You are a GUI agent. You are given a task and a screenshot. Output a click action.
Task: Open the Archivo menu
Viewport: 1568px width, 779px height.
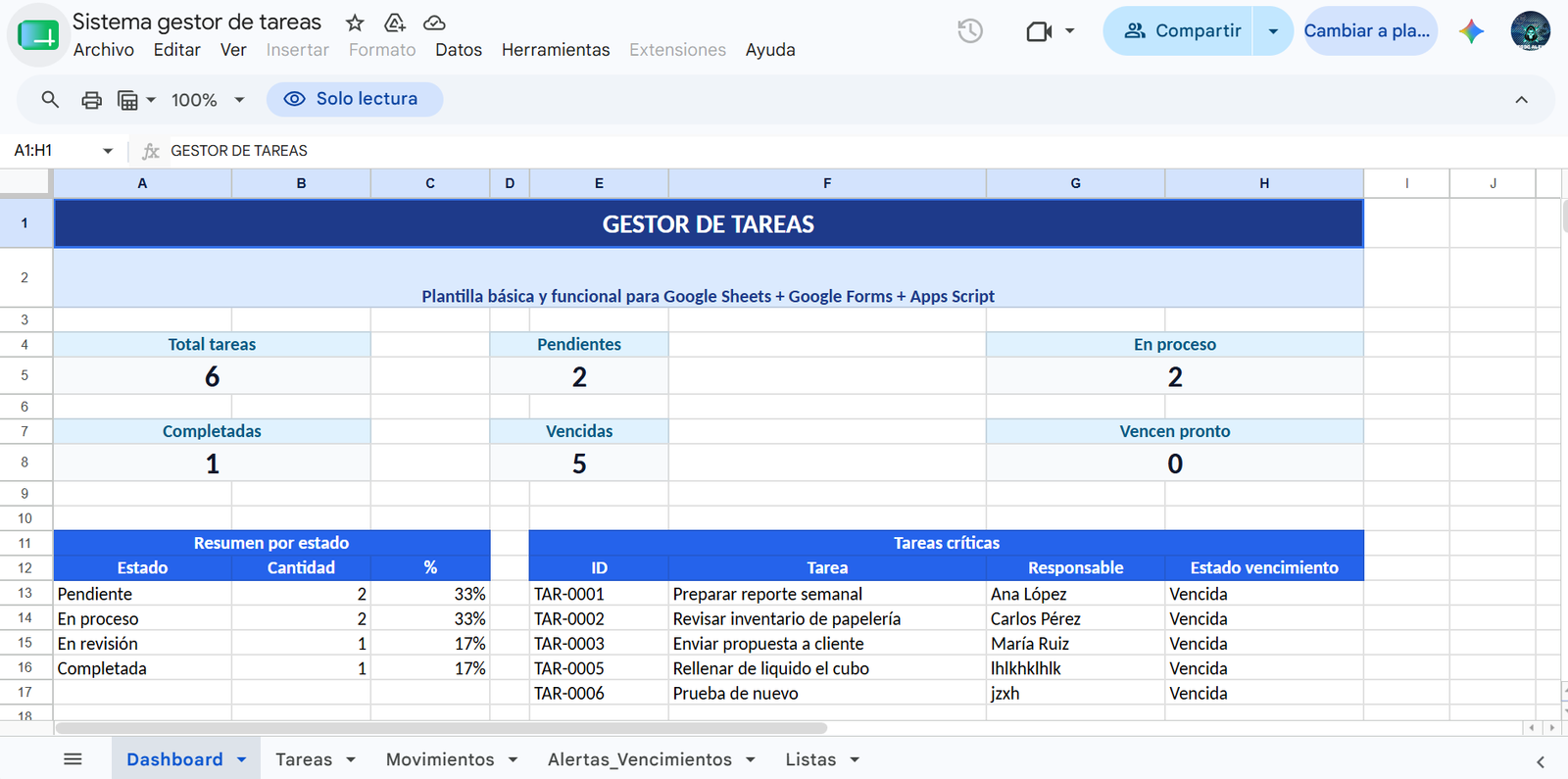(104, 50)
